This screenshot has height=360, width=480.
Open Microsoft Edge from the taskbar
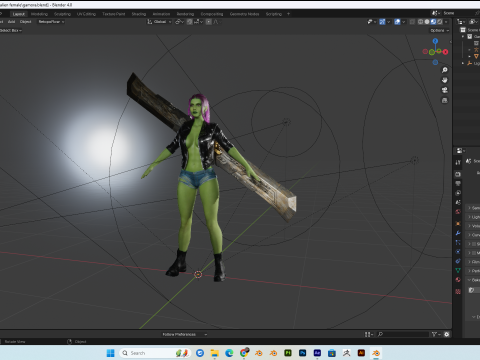[229, 353]
